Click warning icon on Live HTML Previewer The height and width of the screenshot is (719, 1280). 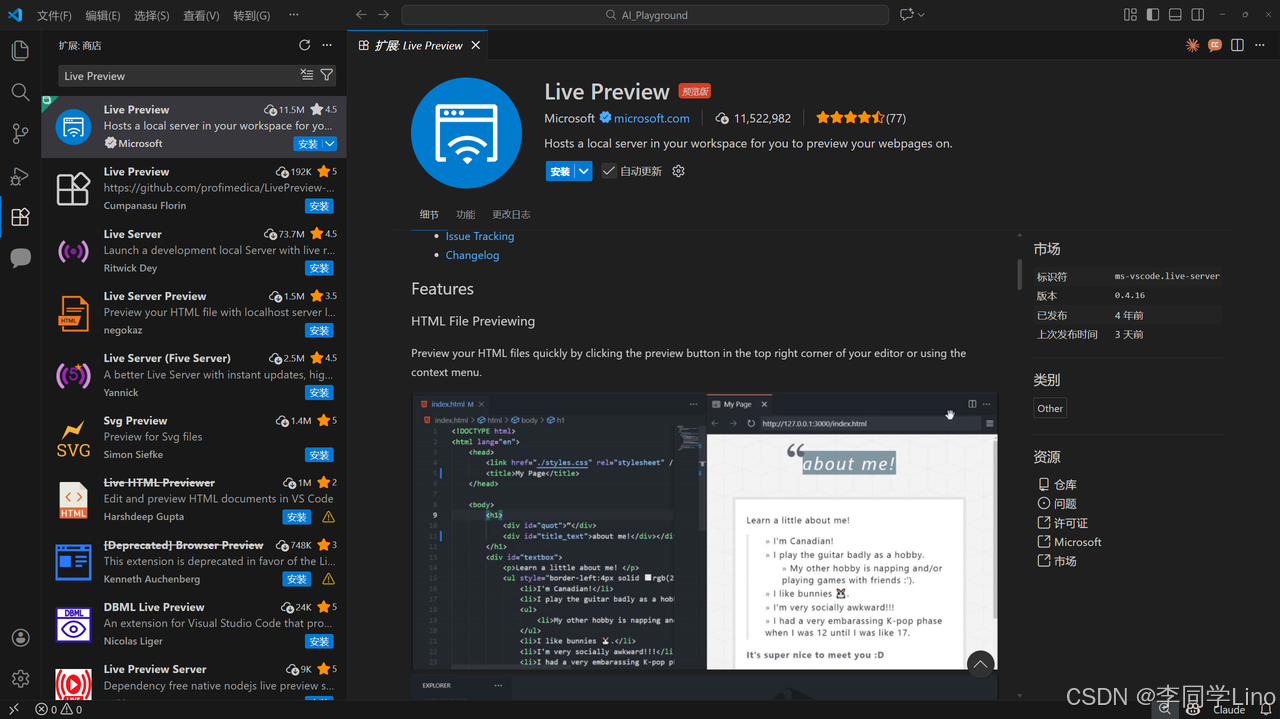point(329,517)
